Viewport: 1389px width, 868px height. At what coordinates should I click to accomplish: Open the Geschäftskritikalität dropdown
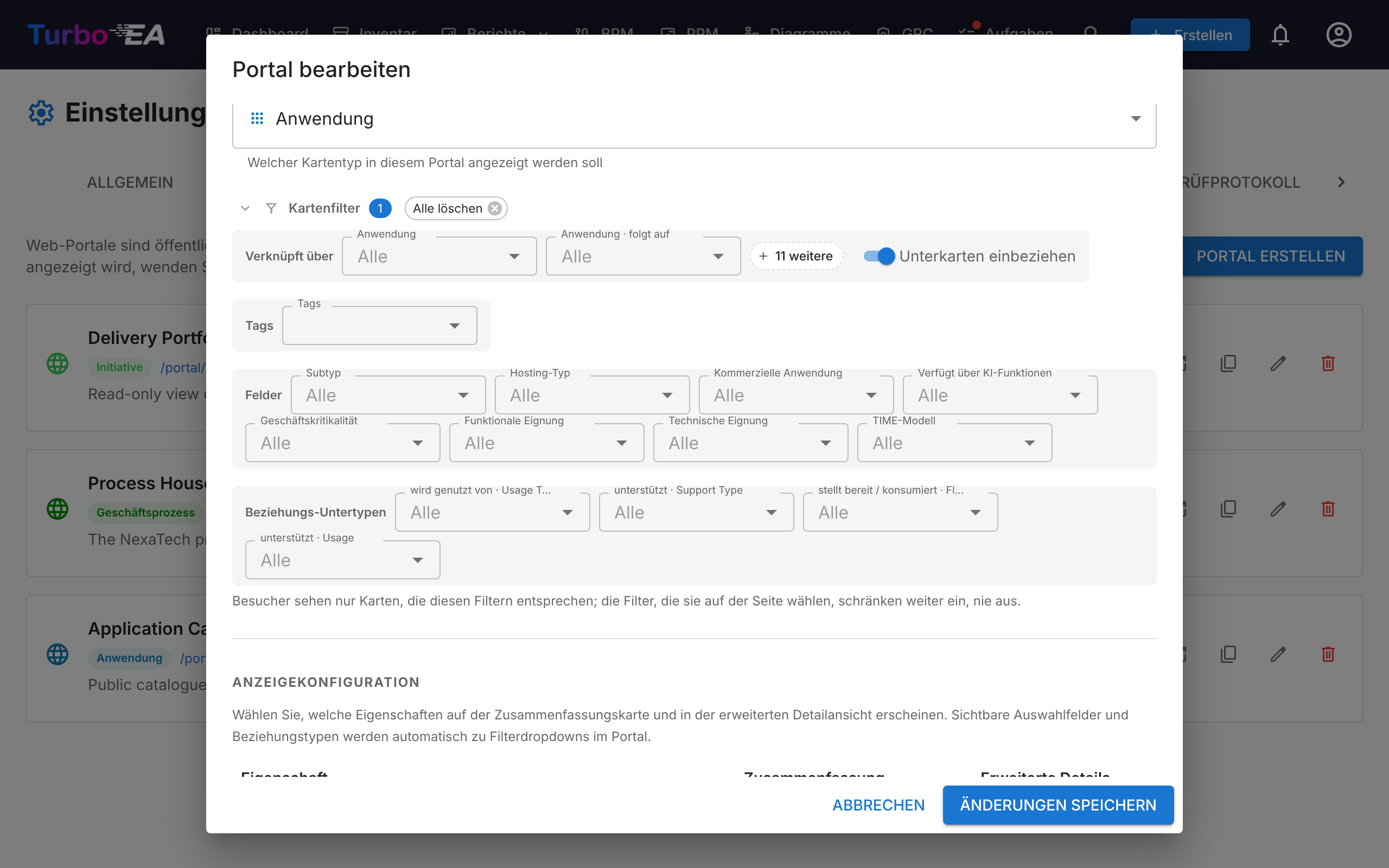point(343,443)
